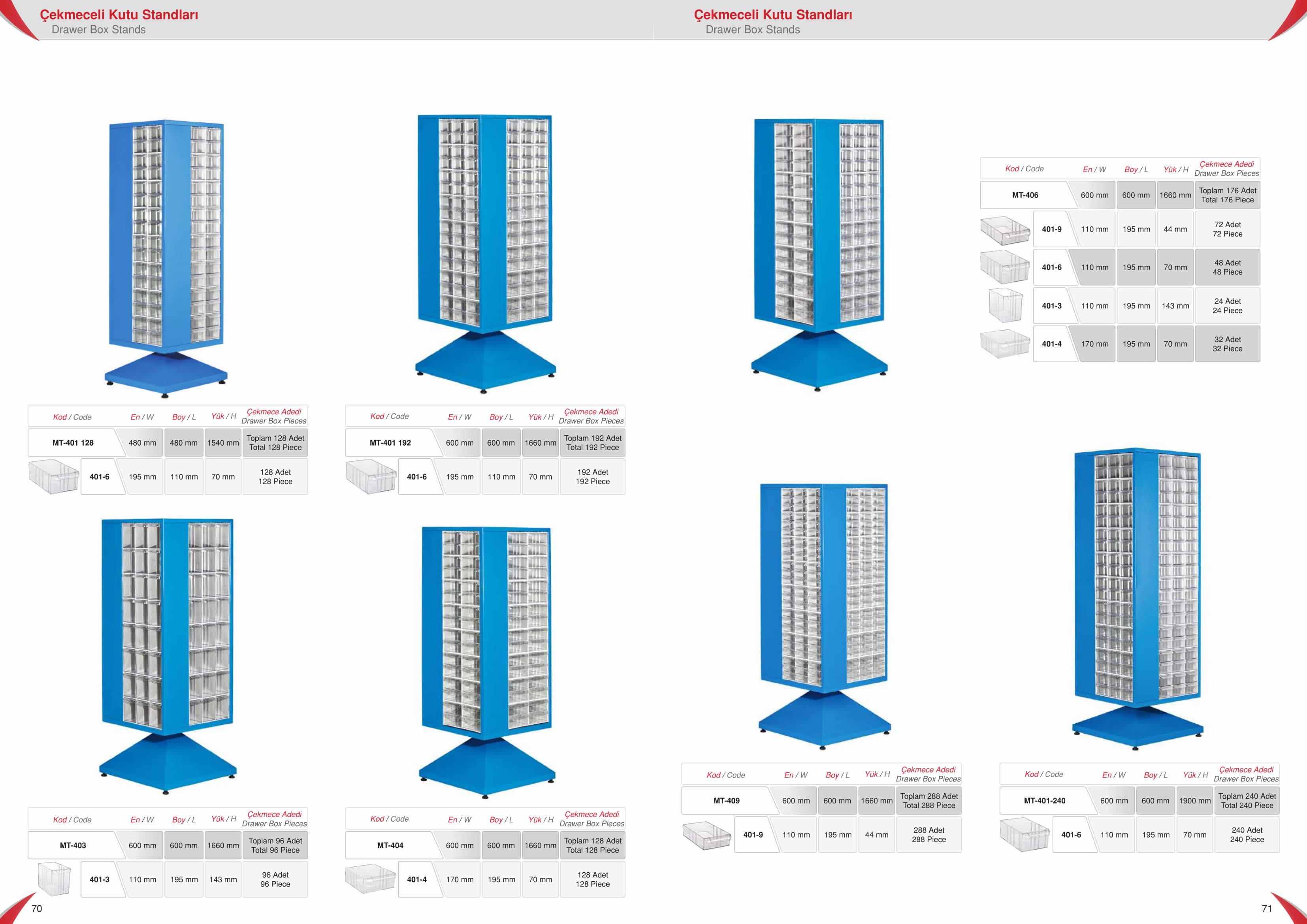Click the '1900 mm' height of MT-401-240
Image resolution: width=1307 pixels, height=924 pixels.
[x=1195, y=800]
